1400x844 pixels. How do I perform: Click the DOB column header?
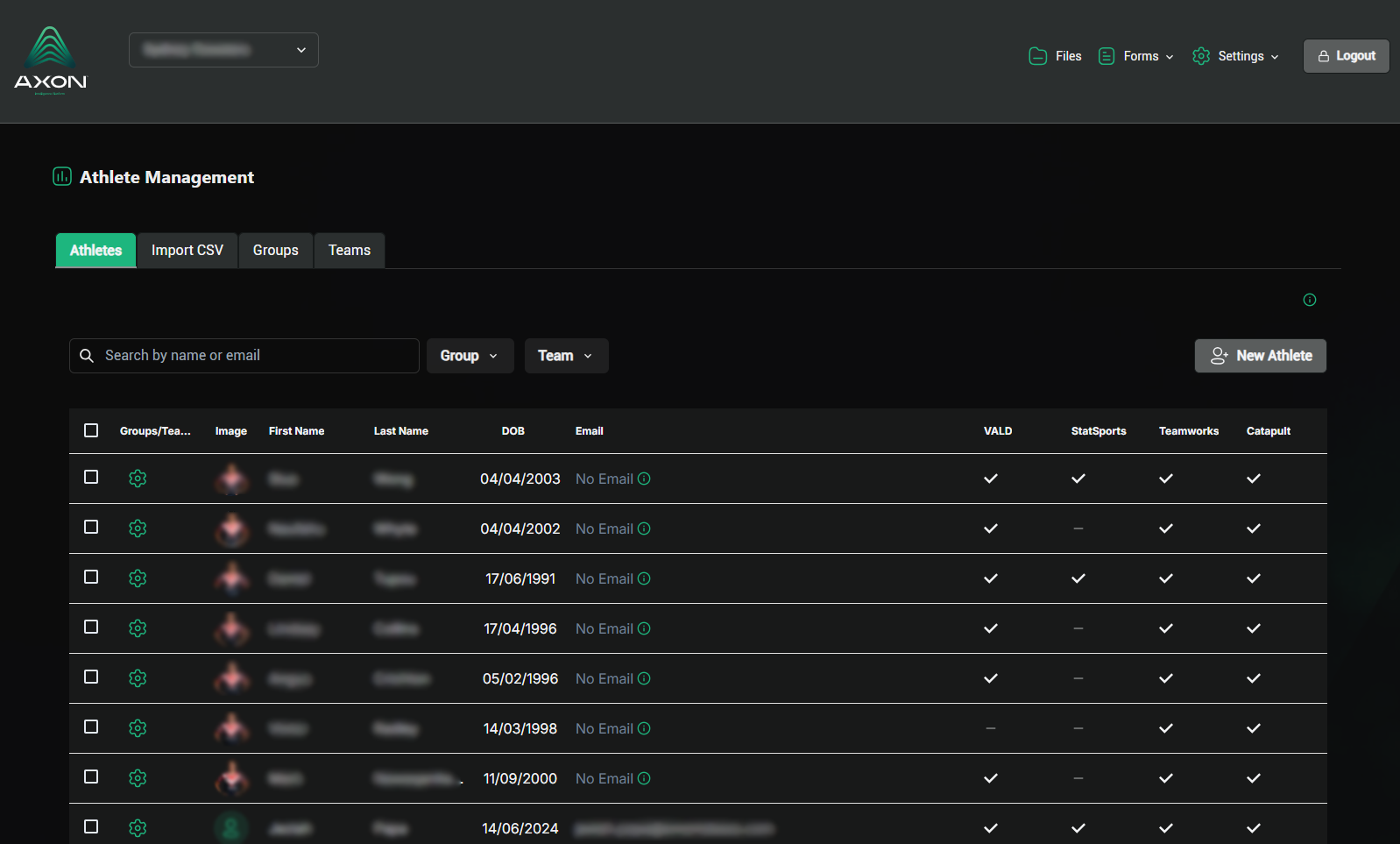(513, 431)
